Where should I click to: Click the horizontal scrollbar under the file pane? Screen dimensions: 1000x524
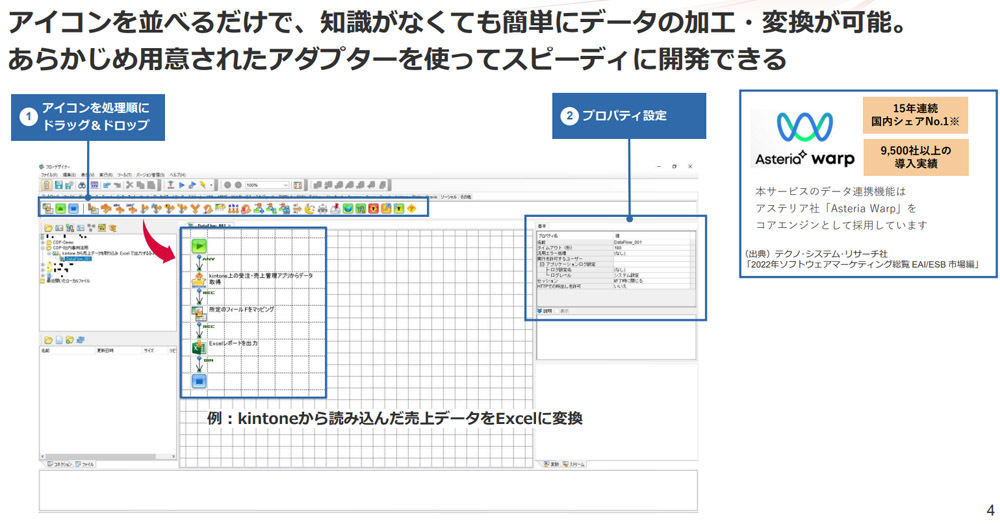pos(107,457)
